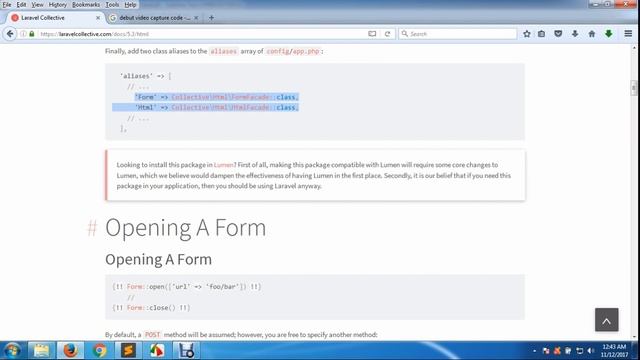This screenshot has height=360, width=640.
Task: Click the POST inline code word
Action: pyautogui.click(x=152, y=335)
